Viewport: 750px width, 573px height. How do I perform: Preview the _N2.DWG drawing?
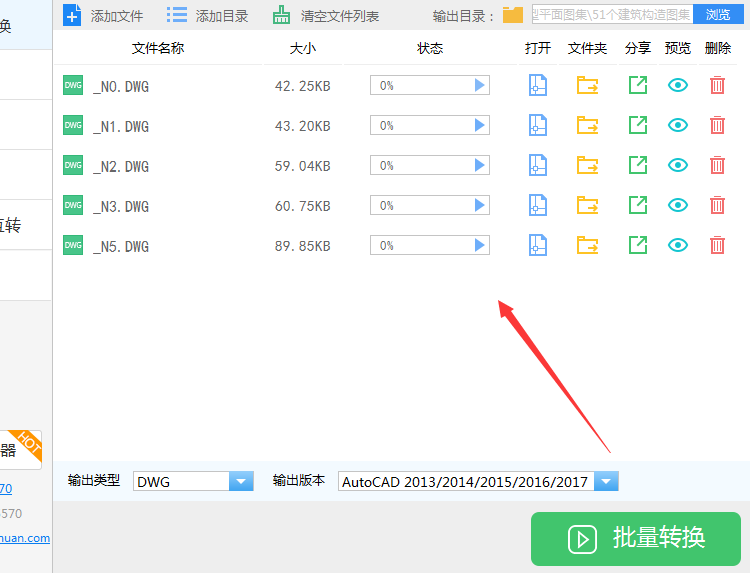678,166
